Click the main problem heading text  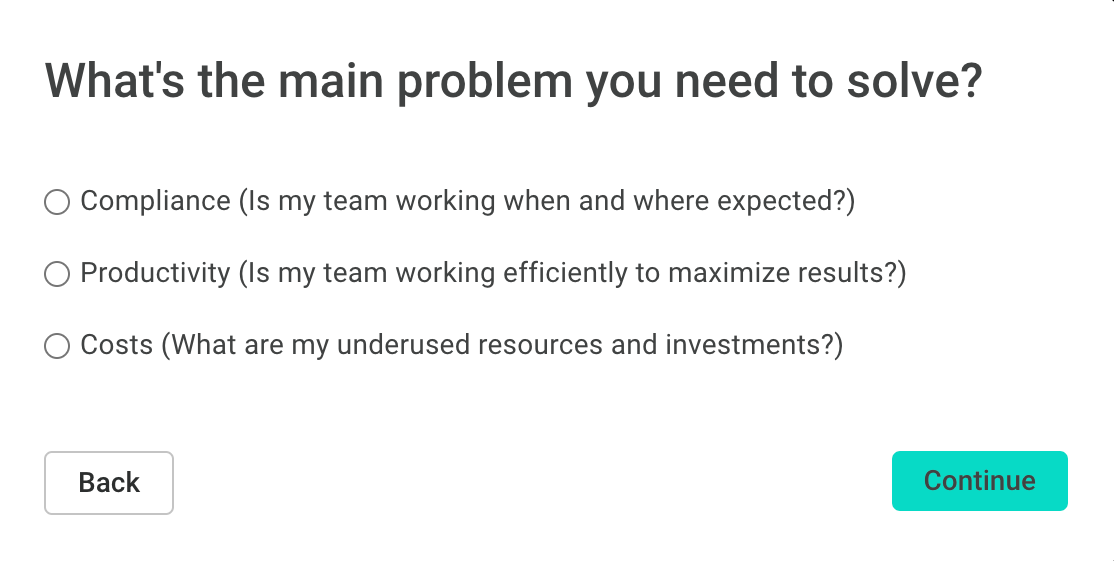[x=514, y=81]
